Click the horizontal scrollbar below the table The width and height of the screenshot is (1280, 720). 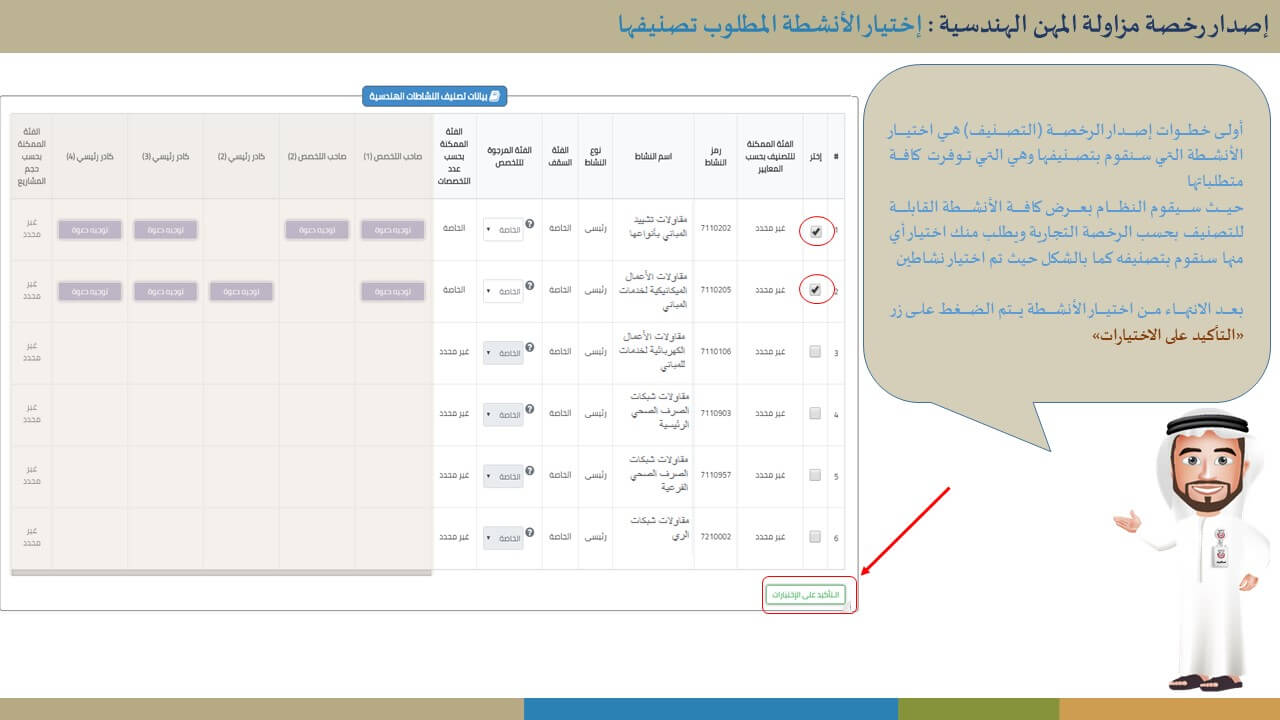pos(221,573)
